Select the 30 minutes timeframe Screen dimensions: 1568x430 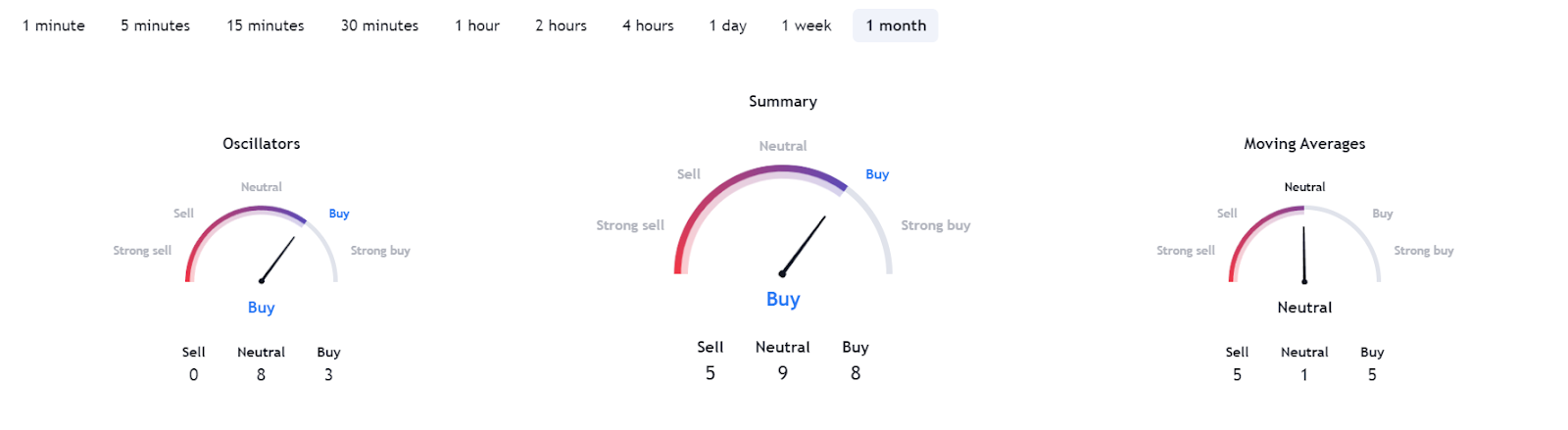(x=379, y=25)
